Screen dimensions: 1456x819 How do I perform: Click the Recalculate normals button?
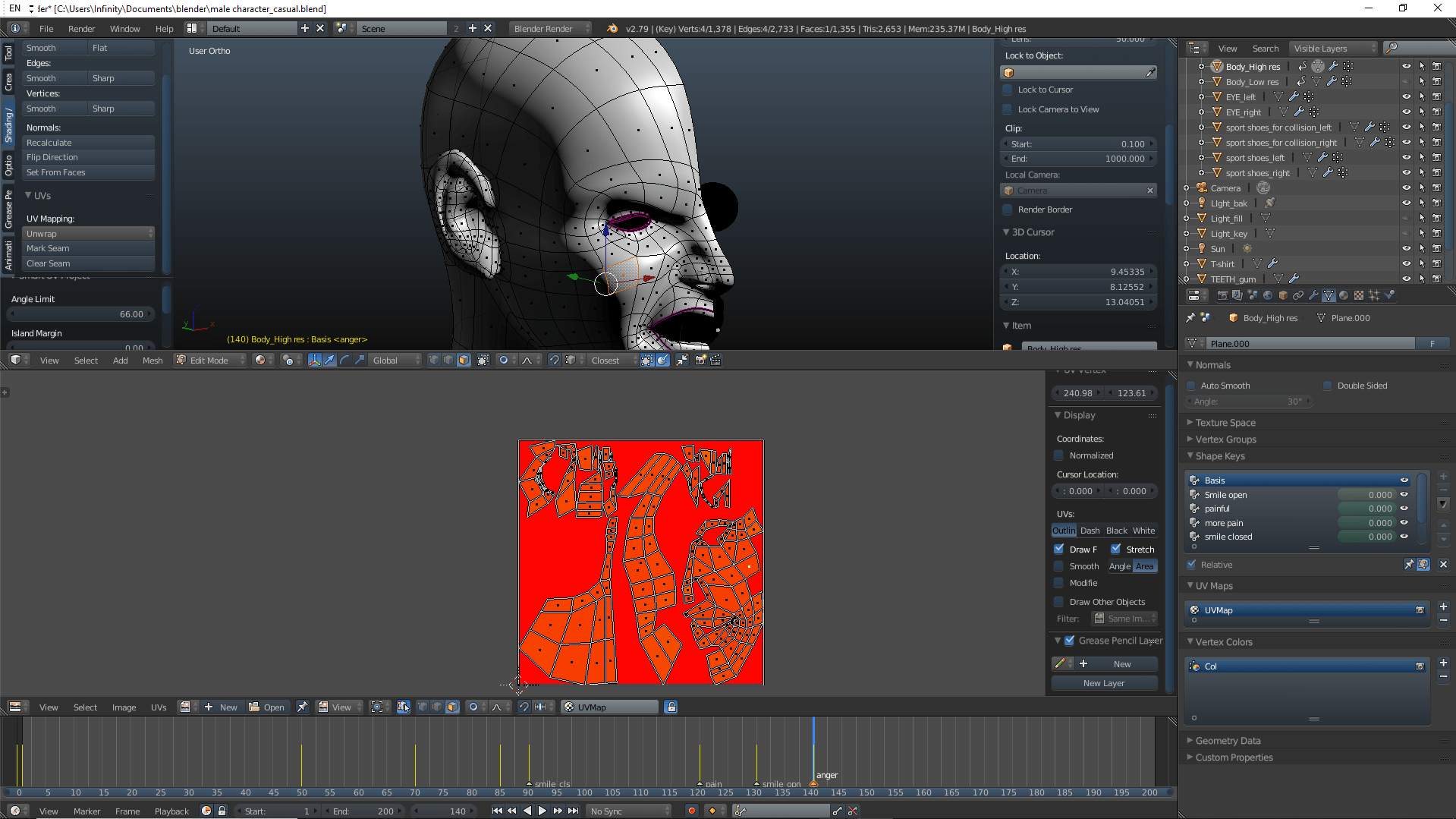[x=88, y=143]
